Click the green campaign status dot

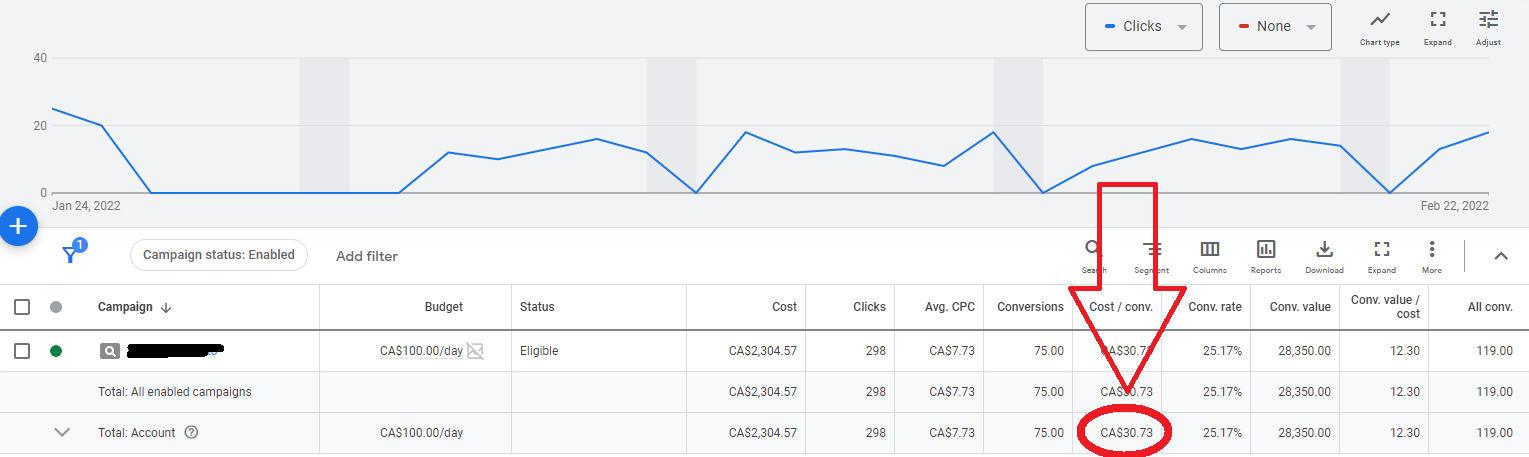pyautogui.click(x=56, y=351)
